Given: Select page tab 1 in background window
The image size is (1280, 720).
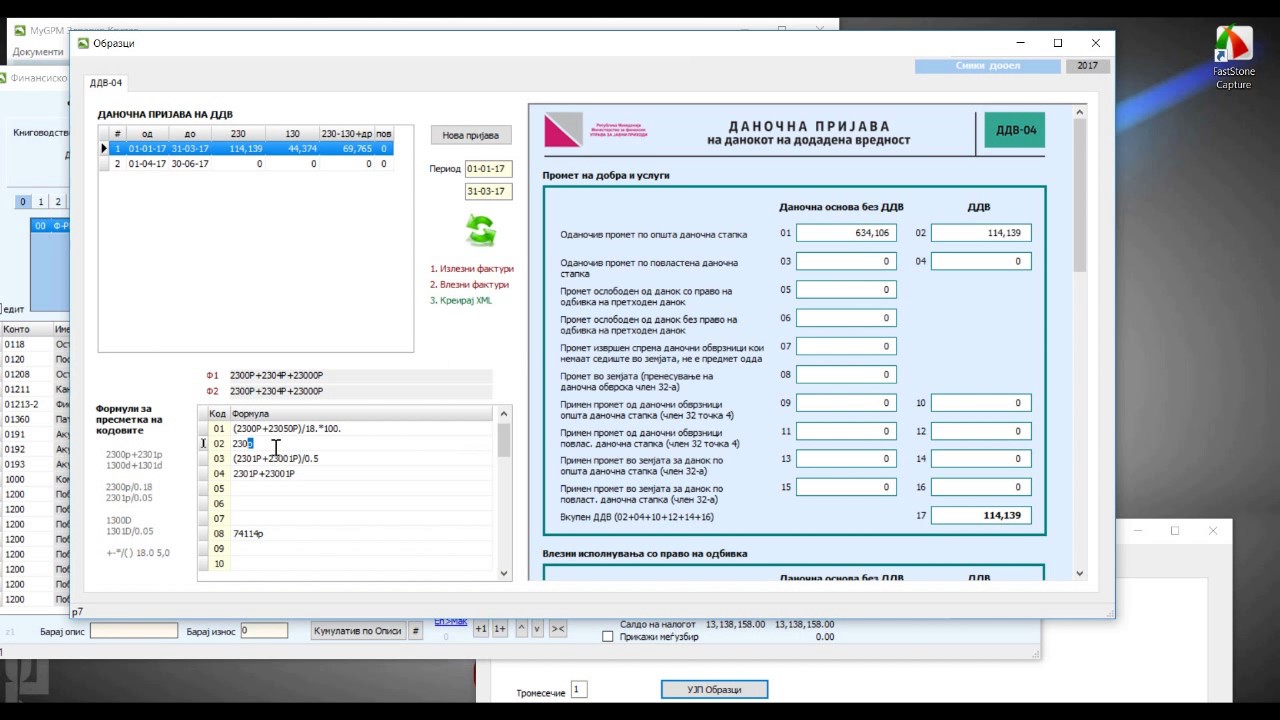Looking at the screenshot, I should click(41, 202).
